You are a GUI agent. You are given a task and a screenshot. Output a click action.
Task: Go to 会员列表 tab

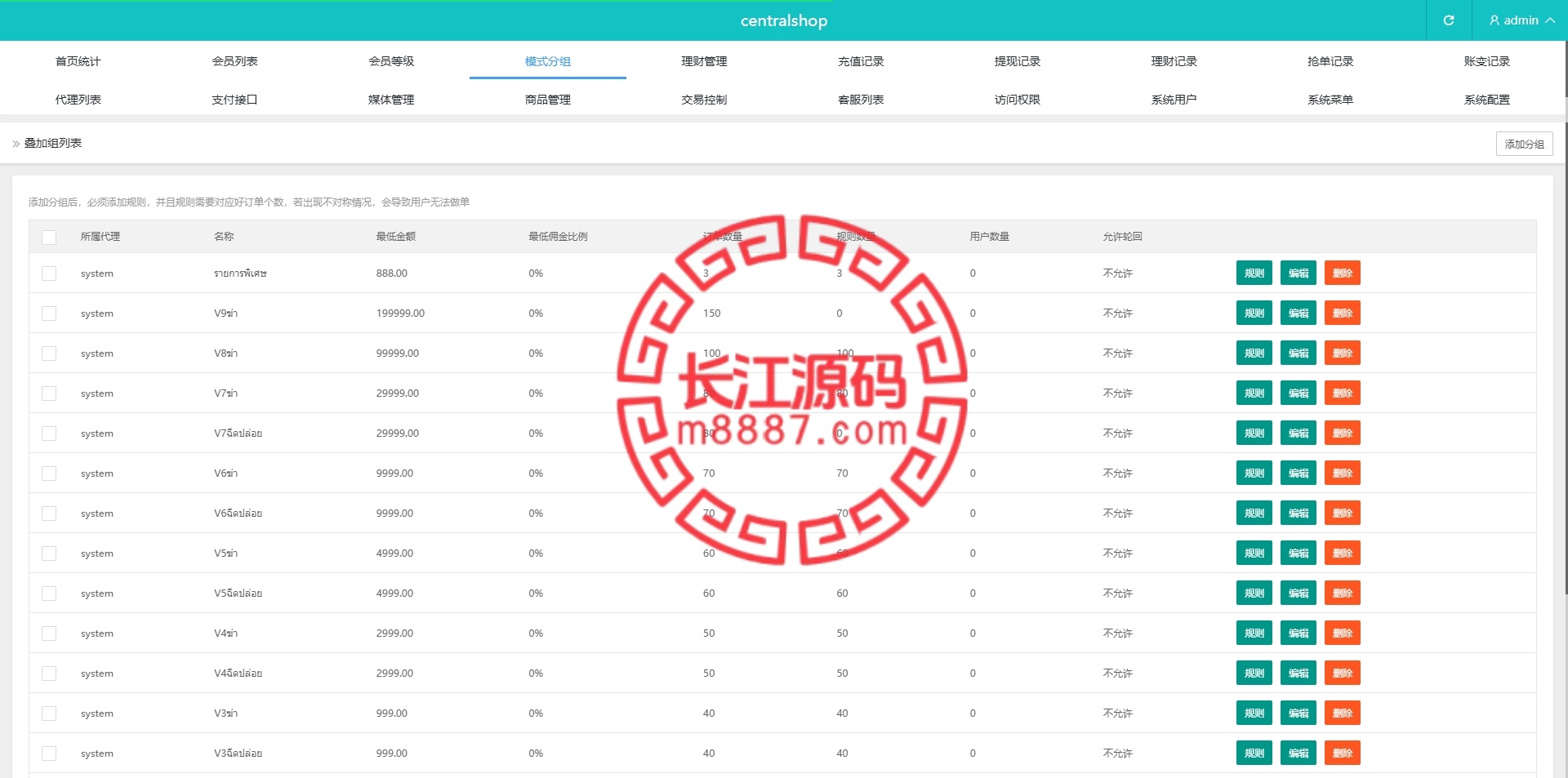point(234,61)
